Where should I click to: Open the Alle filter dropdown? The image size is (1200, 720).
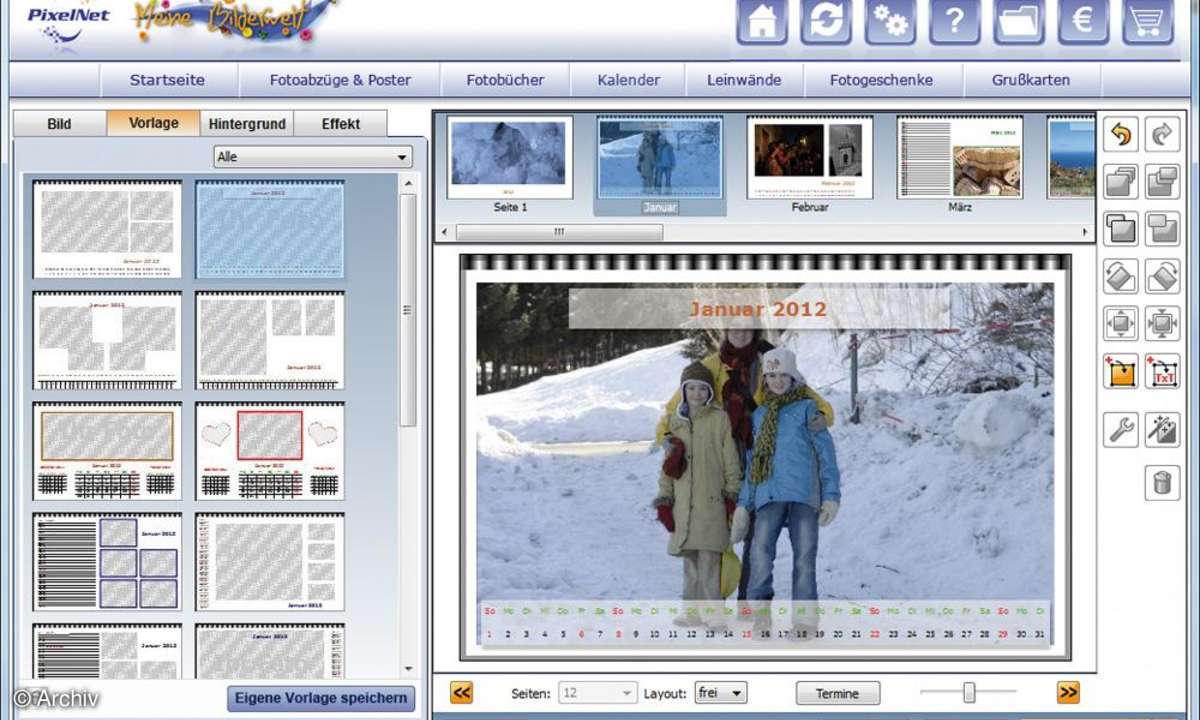[313, 157]
